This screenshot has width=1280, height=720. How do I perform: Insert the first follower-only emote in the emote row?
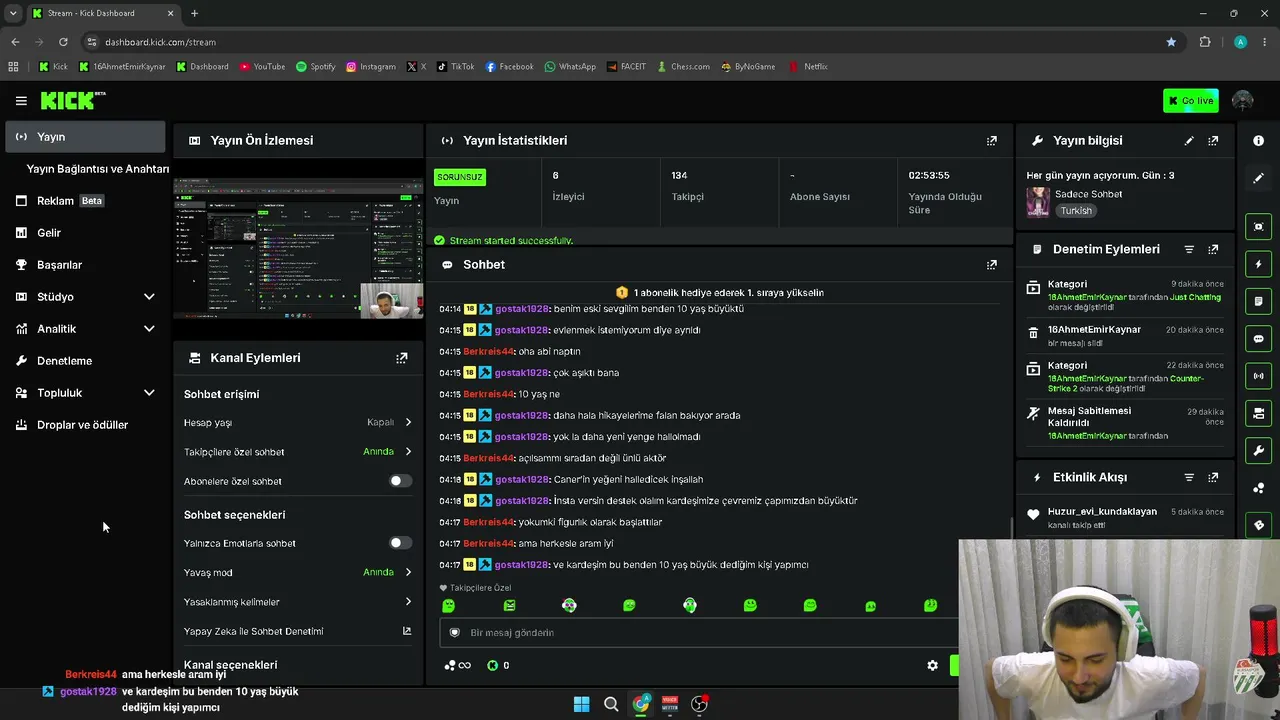coord(448,606)
